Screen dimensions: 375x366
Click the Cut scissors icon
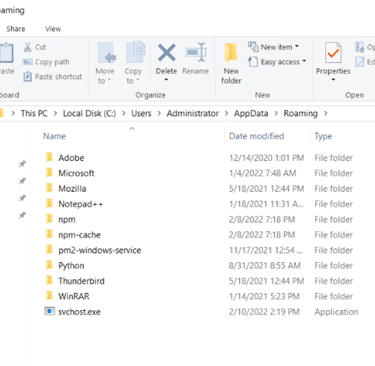(x=27, y=47)
